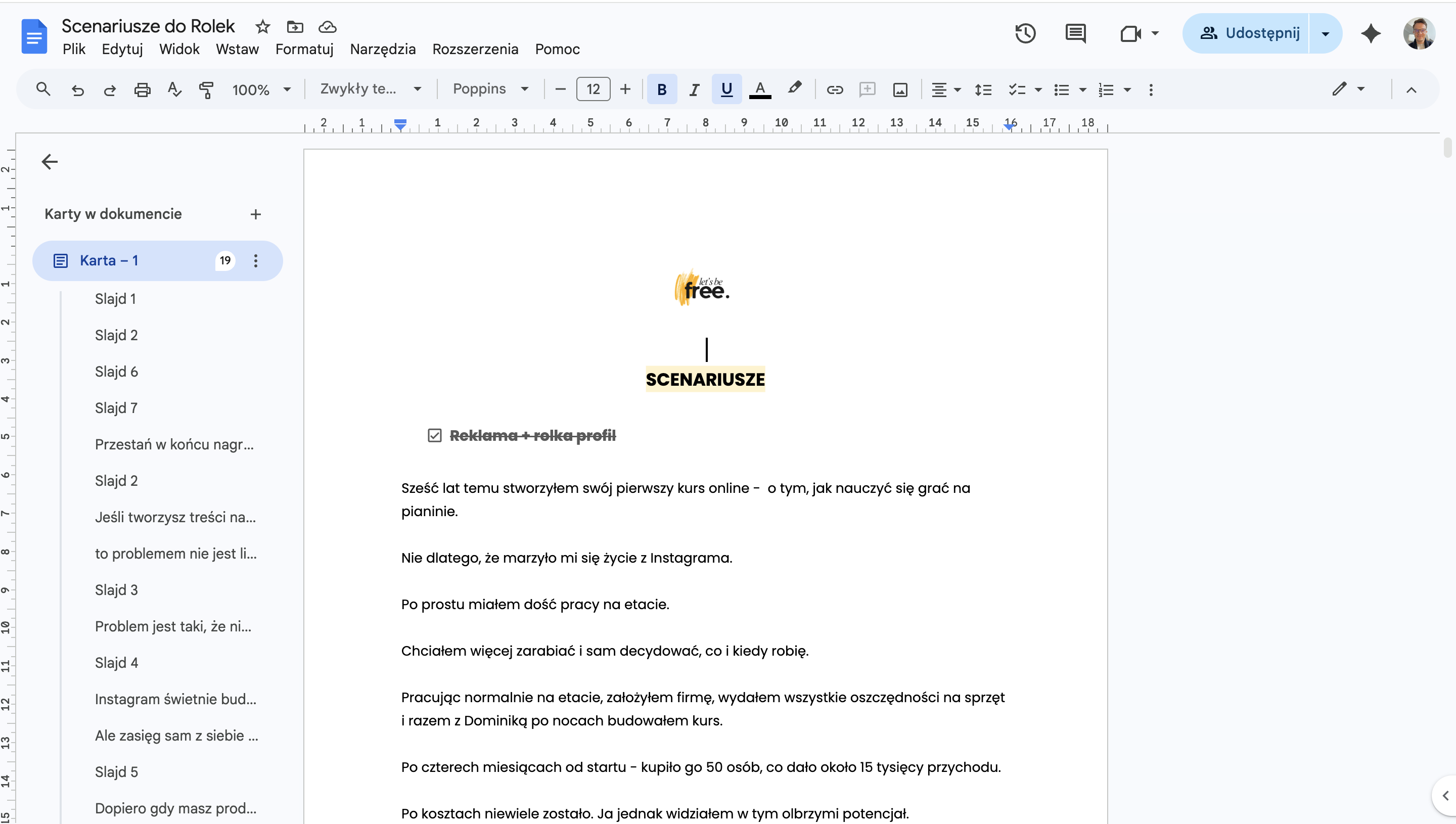1456x824 pixels.
Task: Increase the font size
Action: pyautogui.click(x=625, y=89)
